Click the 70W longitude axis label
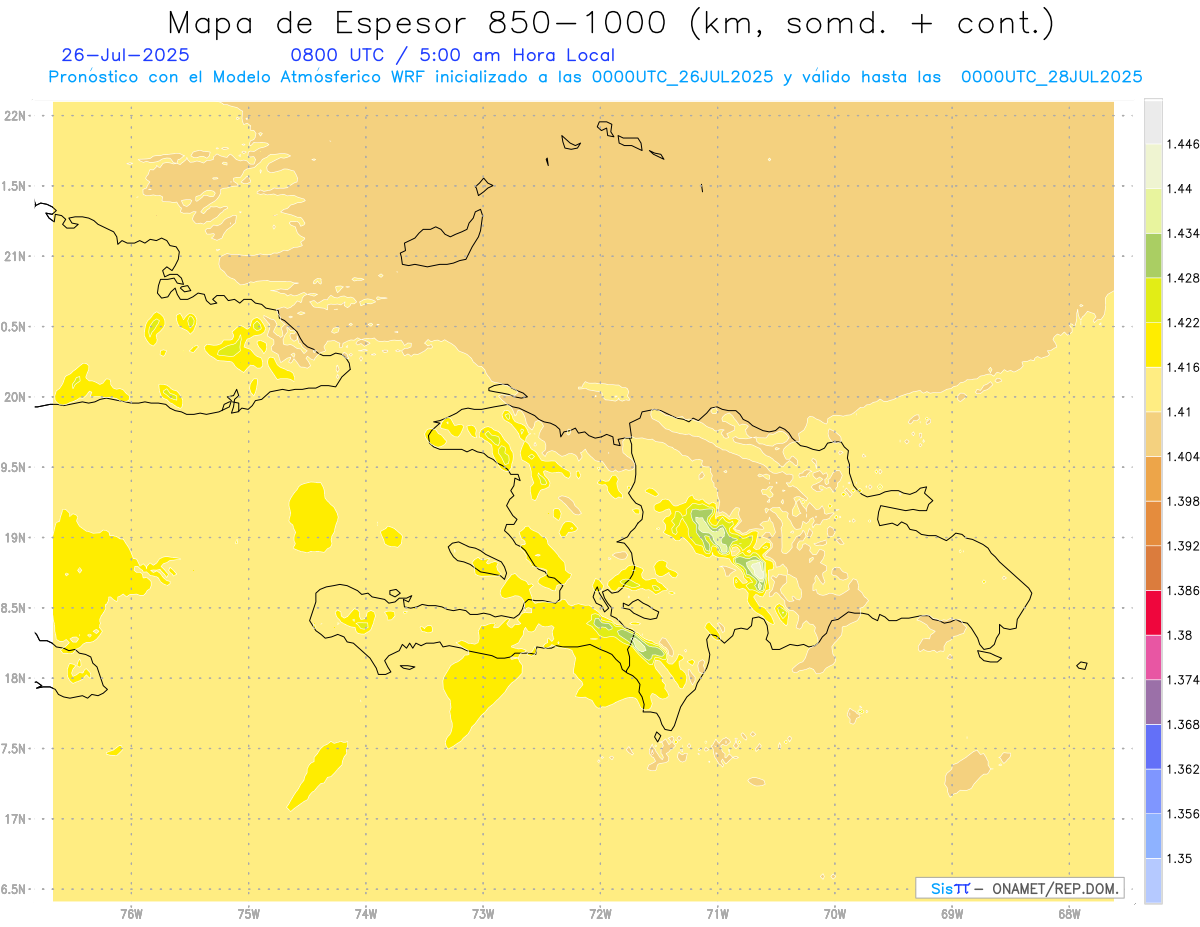1200x927 pixels. [x=835, y=914]
